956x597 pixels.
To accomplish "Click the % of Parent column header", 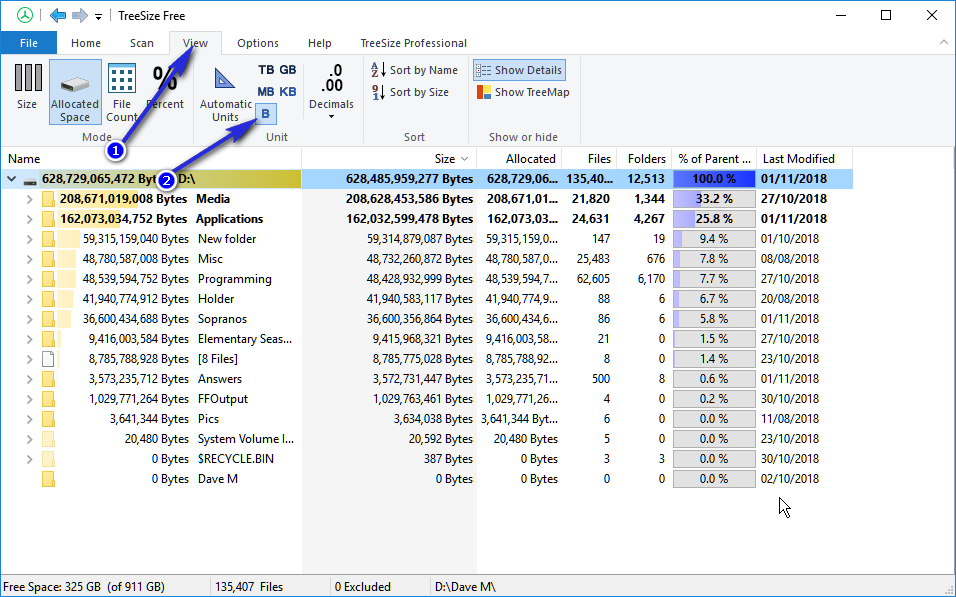I will pos(714,159).
